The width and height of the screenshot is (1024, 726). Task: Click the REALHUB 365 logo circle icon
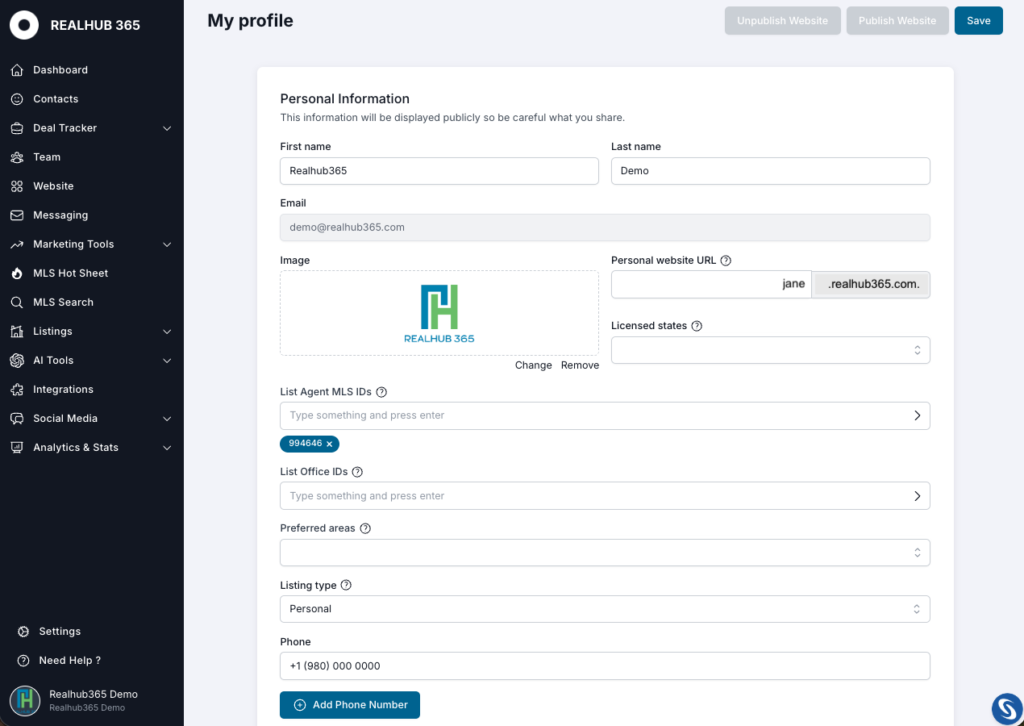point(24,25)
